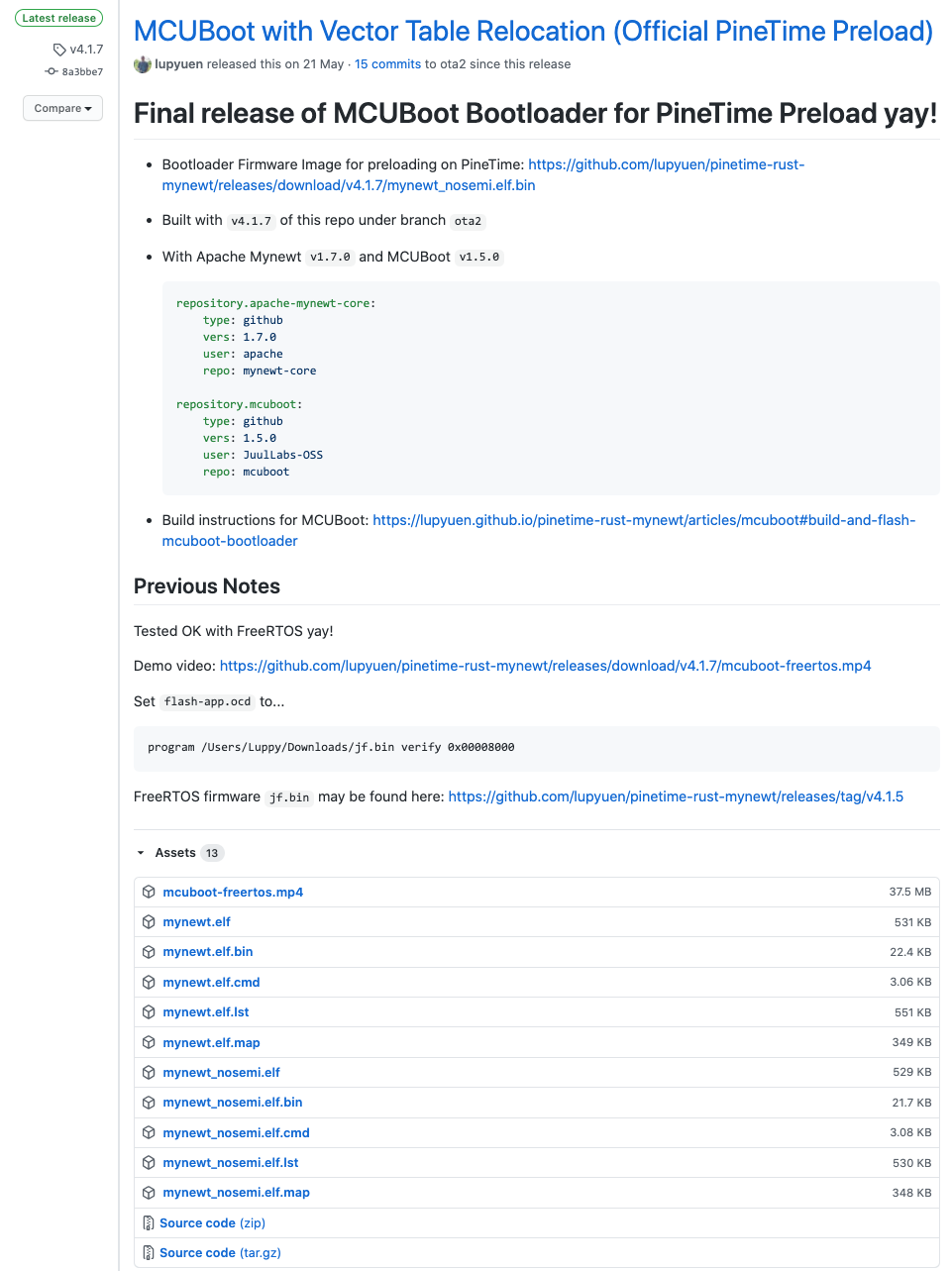The height and width of the screenshot is (1271, 952).
Task: Open the v4.1.5 release tag URL
Action: [x=676, y=796]
